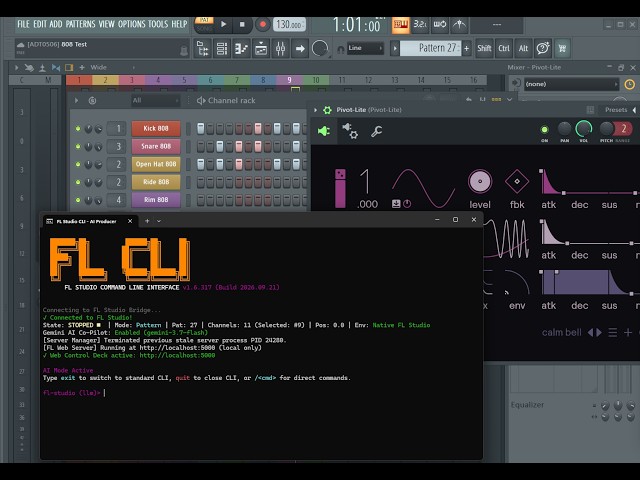
Task: Expand pattern list arrow left of Pattern 27
Action: pos(395,49)
